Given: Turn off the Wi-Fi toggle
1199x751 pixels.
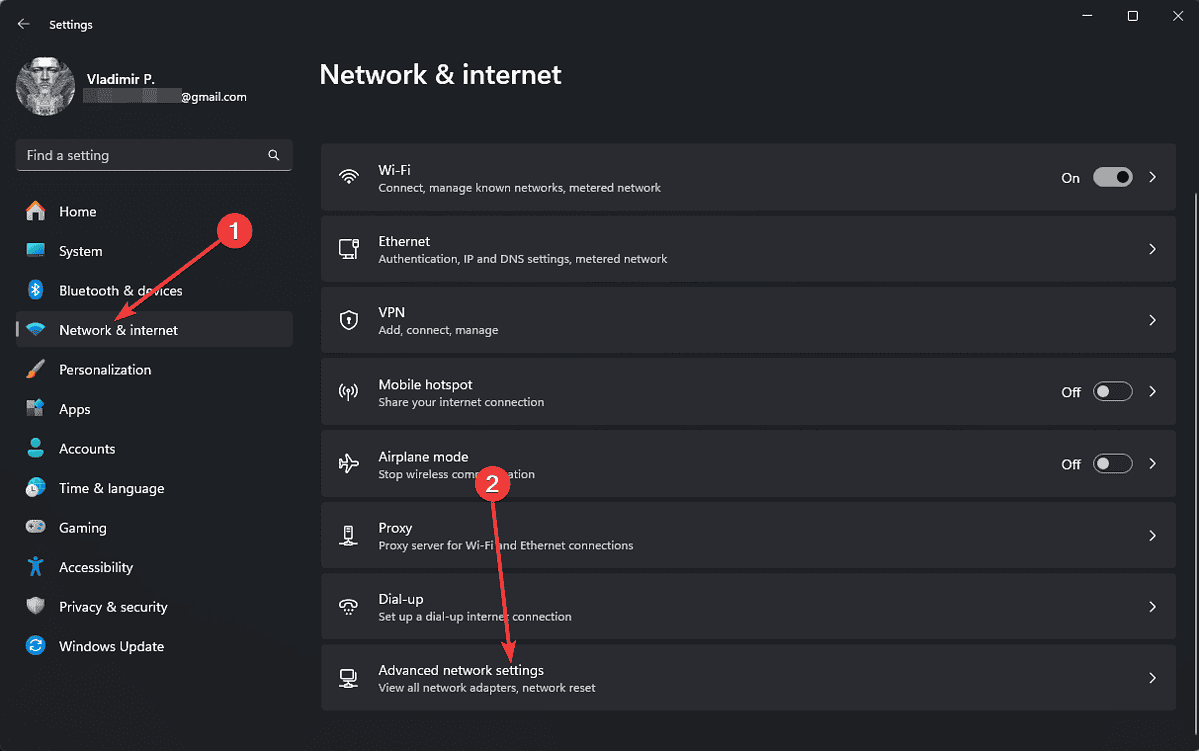Looking at the screenshot, I should pos(1112,177).
